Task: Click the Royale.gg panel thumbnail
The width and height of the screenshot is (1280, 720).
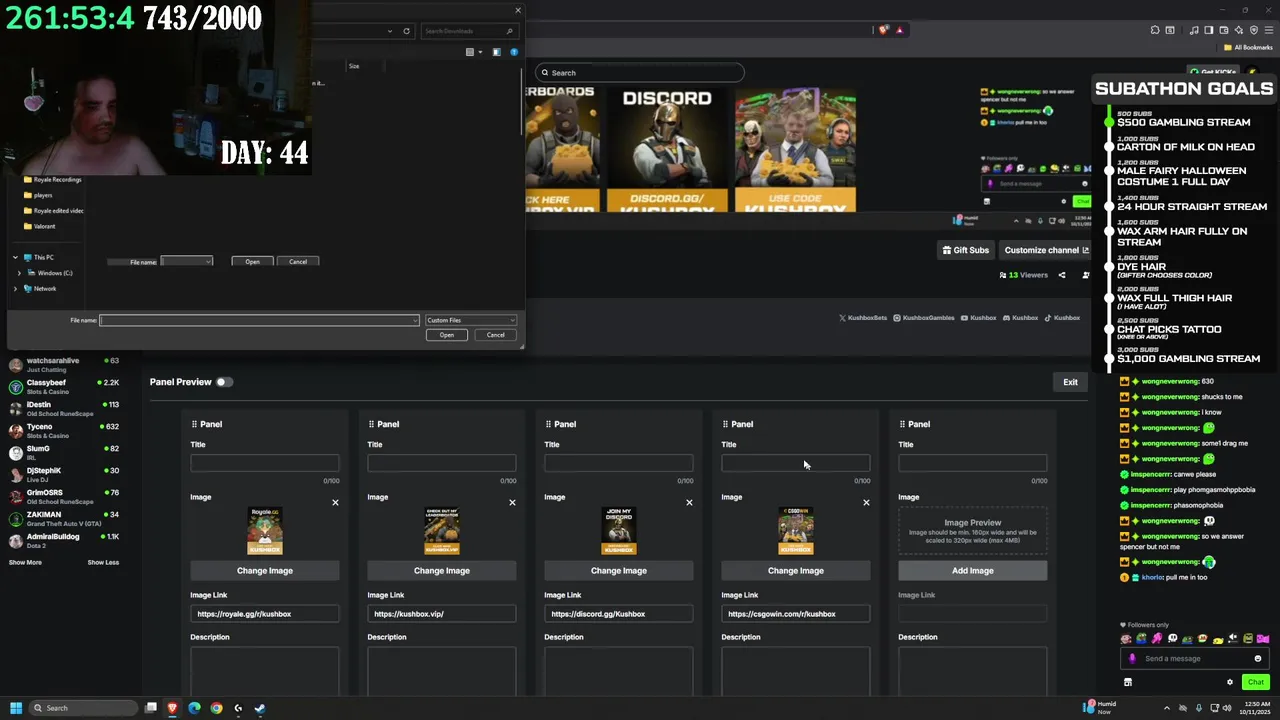Action: click(265, 531)
